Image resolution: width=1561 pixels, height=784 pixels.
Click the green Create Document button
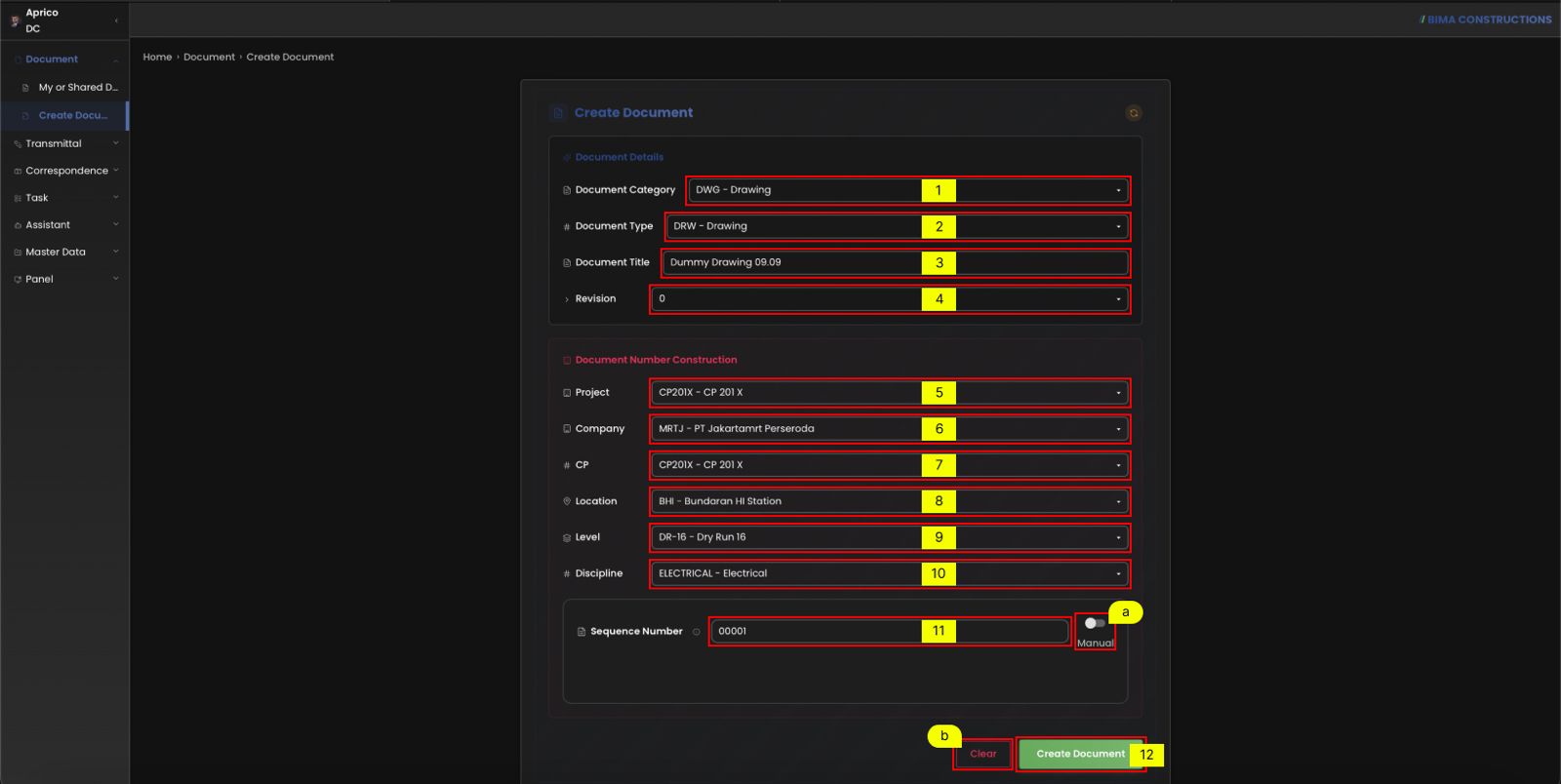pyautogui.click(x=1080, y=754)
